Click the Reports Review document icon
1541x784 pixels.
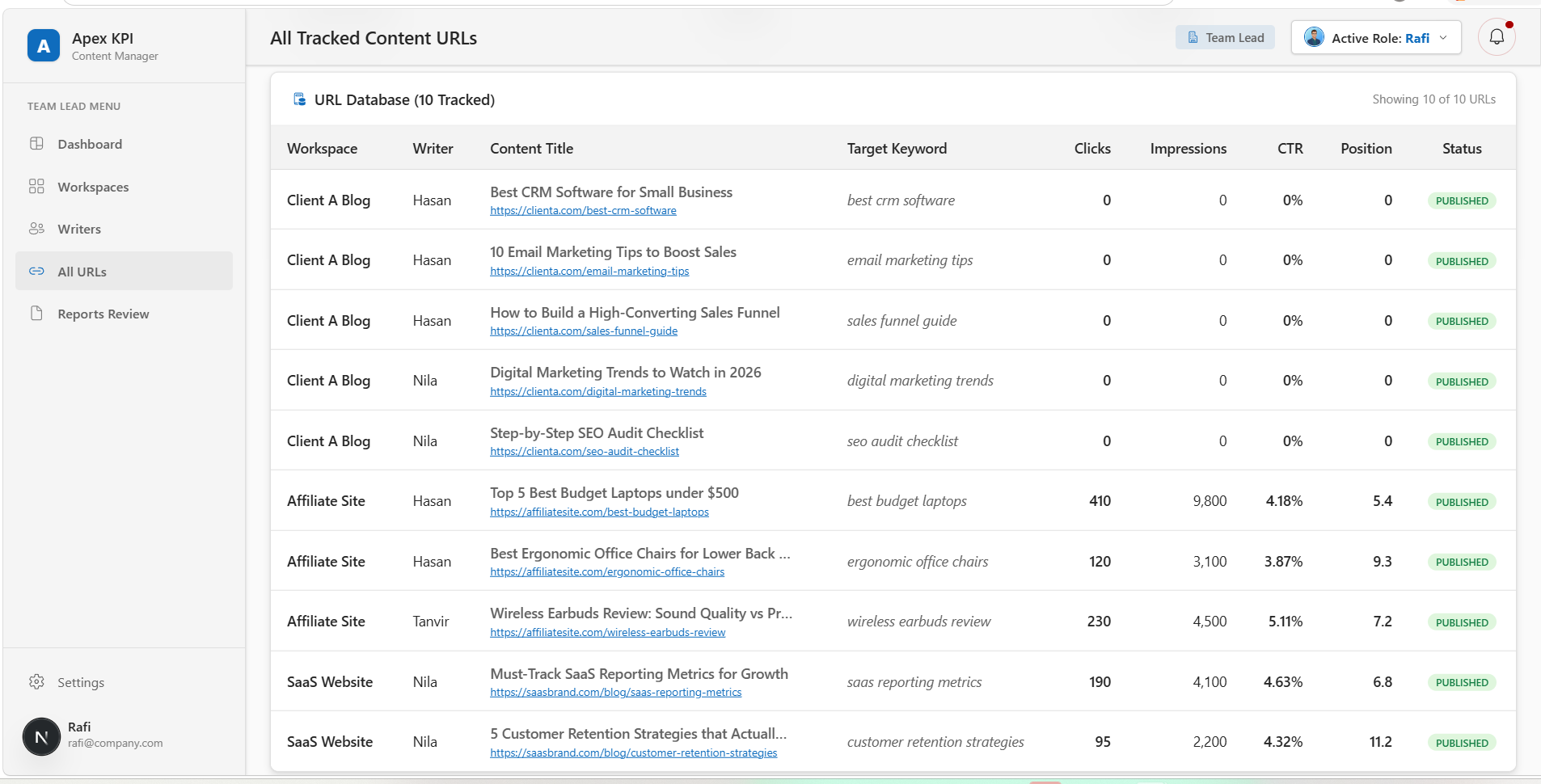pos(36,314)
